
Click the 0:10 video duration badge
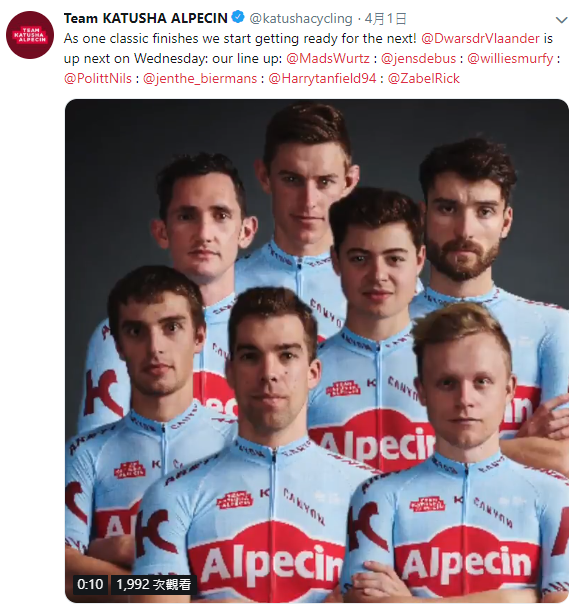pyautogui.click(x=90, y=584)
